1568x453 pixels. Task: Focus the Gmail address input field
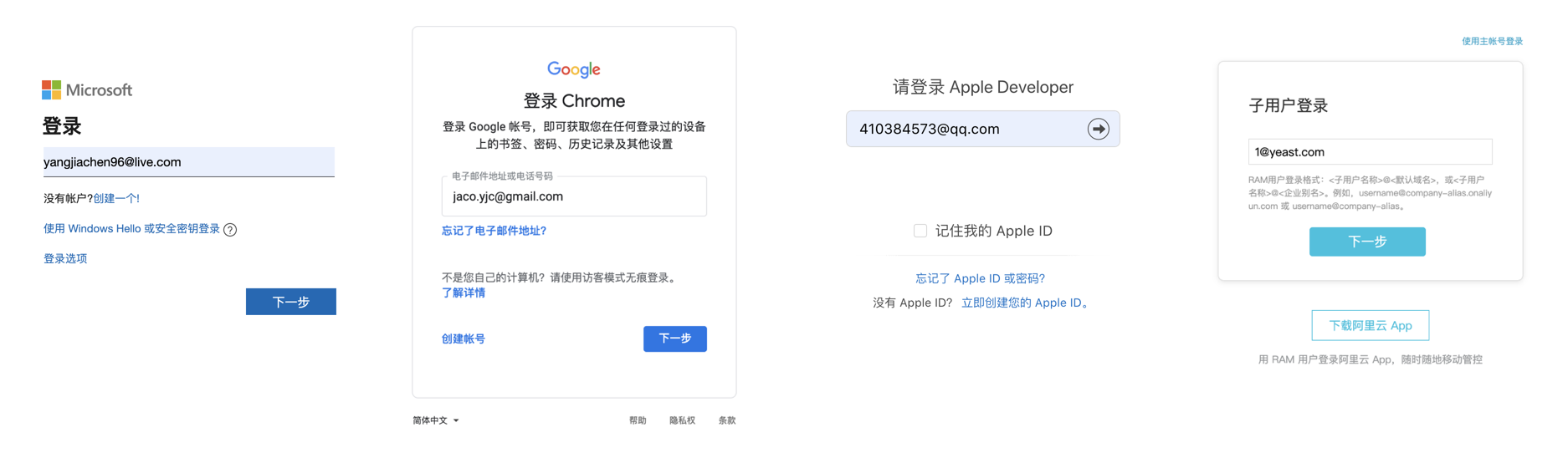pos(574,196)
